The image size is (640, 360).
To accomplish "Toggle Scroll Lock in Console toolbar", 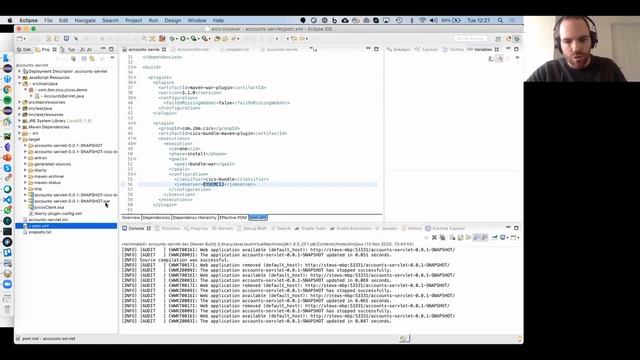I will point(460,238).
